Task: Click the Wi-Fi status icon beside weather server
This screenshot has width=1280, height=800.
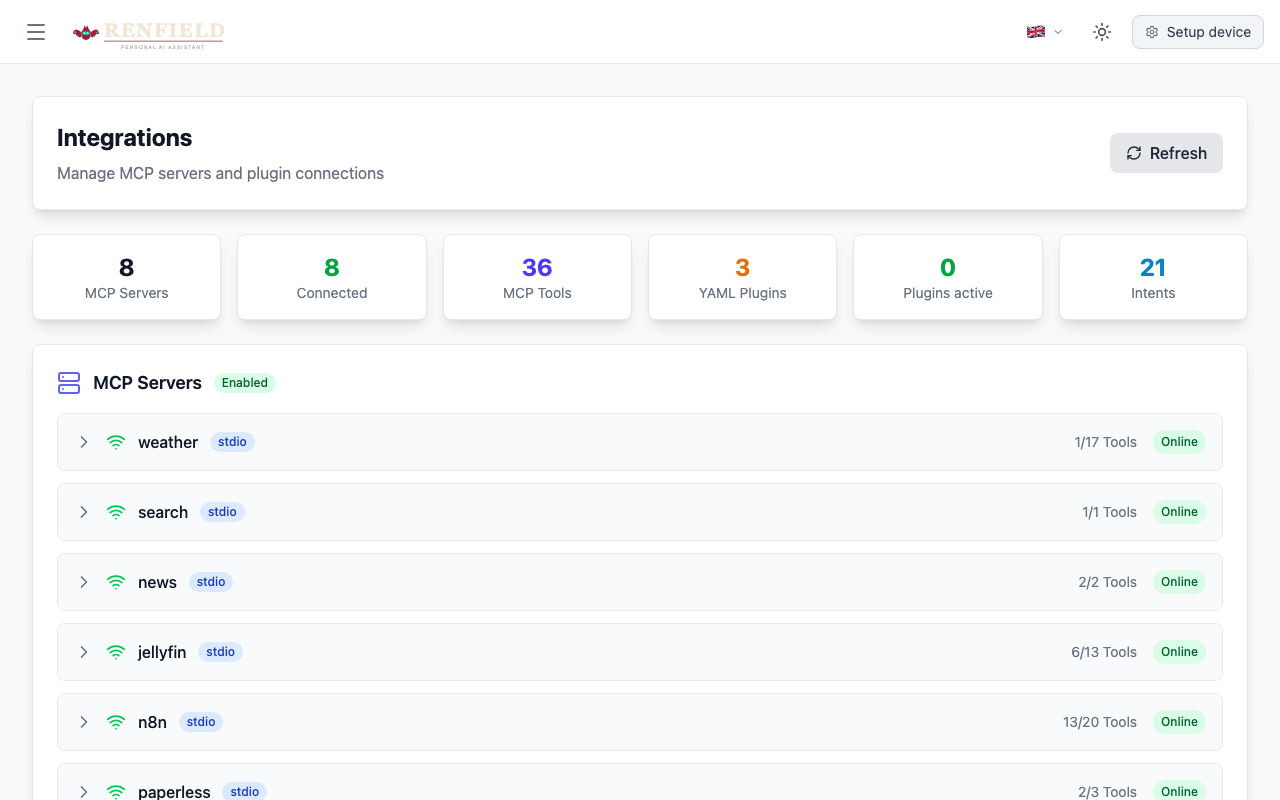Action: pos(115,442)
